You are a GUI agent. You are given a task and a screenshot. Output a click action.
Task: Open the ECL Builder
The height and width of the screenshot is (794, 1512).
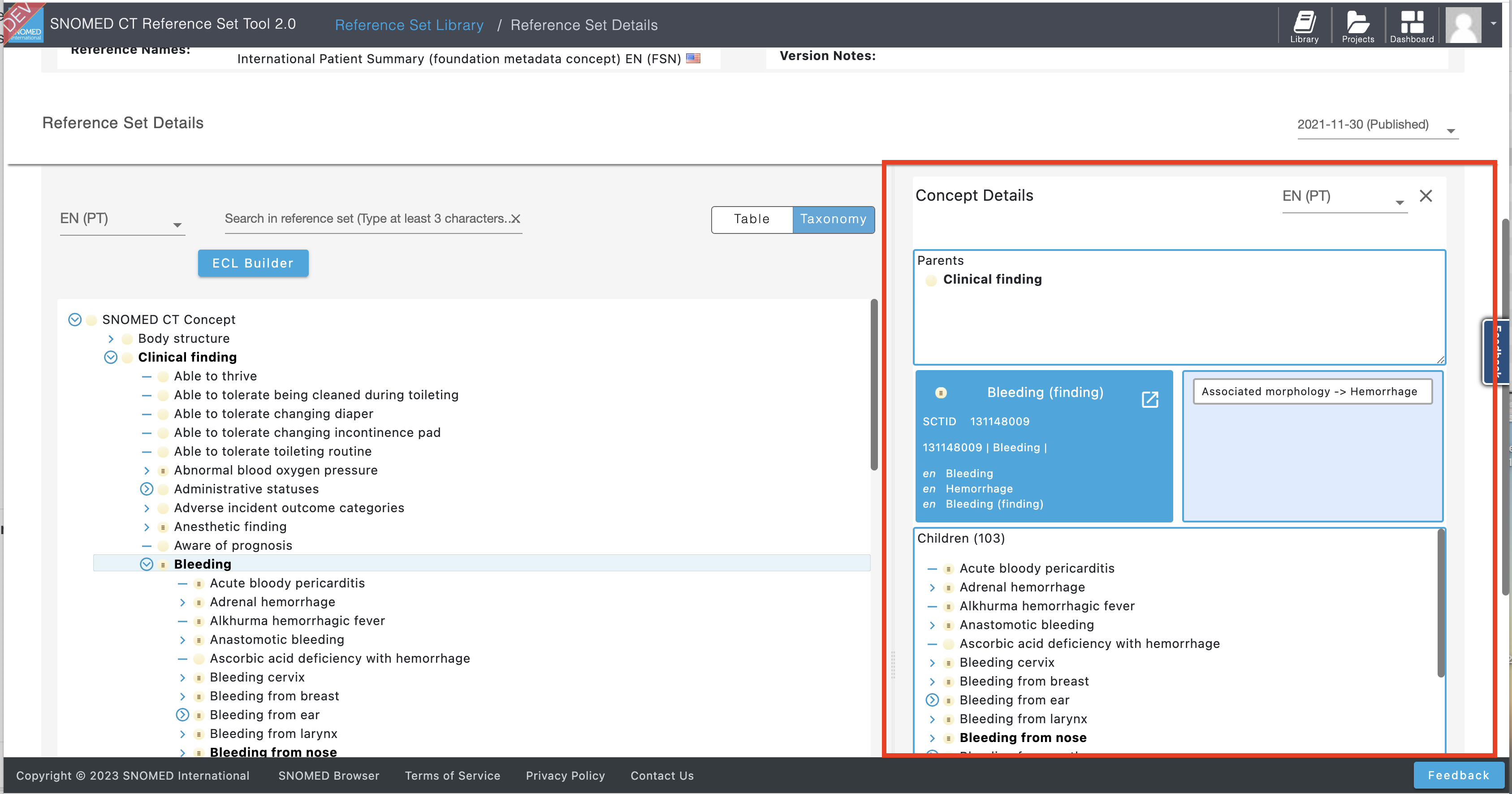pyautogui.click(x=253, y=263)
